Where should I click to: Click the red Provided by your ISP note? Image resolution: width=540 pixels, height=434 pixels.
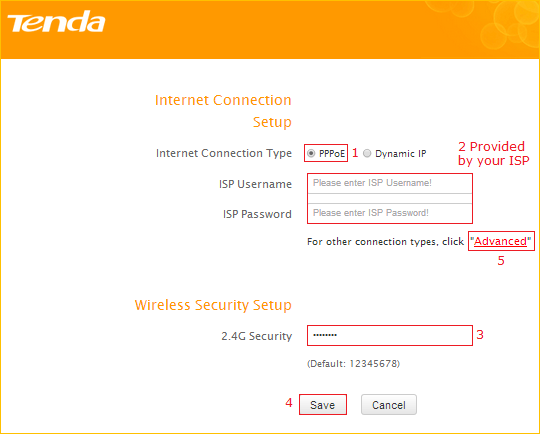[x=493, y=154]
